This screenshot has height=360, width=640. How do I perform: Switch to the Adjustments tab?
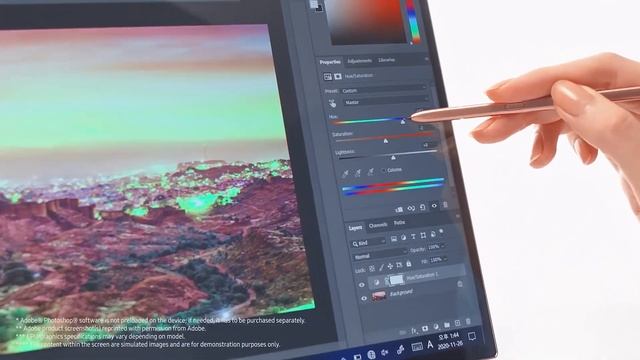[359, 61]
